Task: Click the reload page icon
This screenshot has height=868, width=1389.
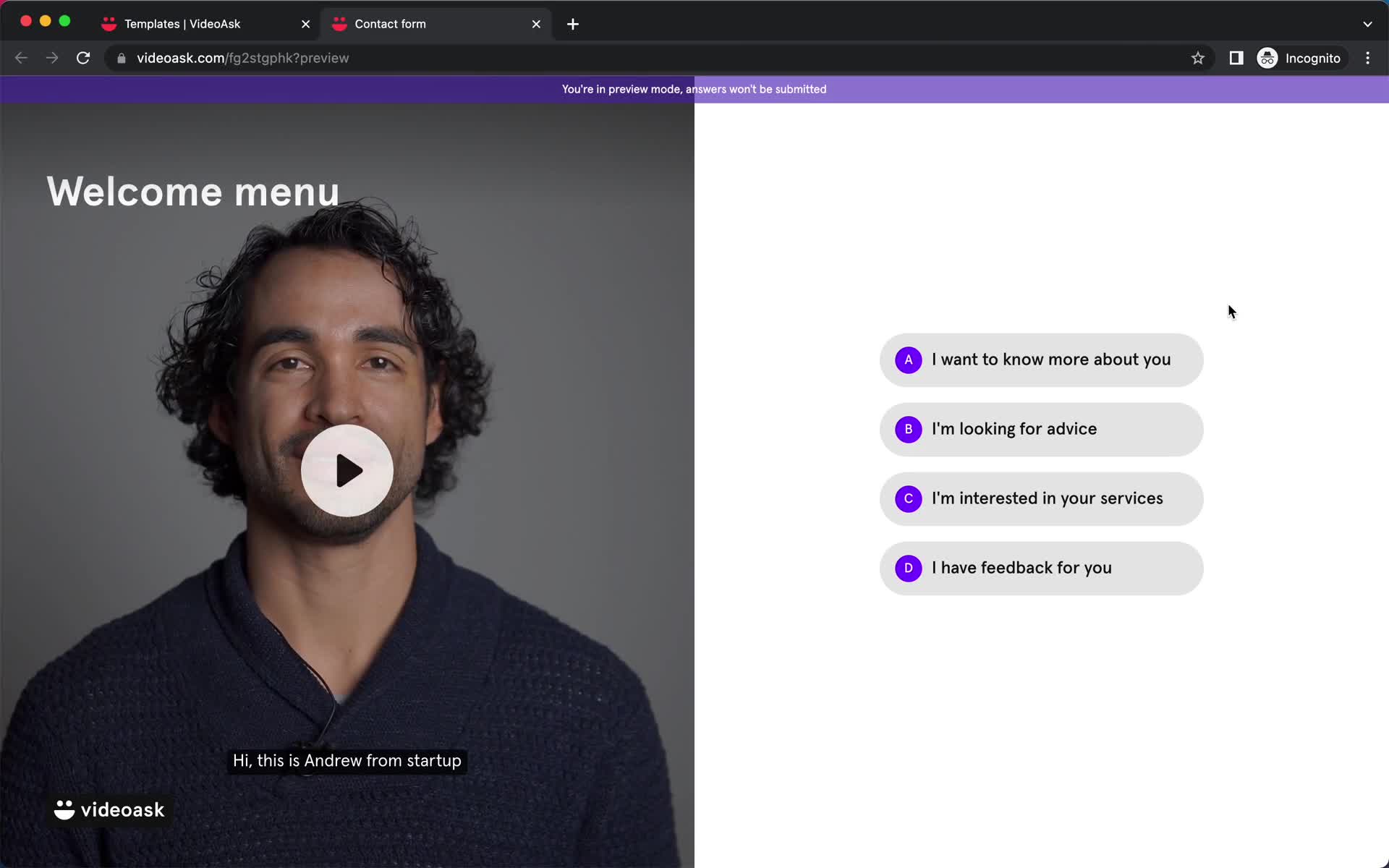Action: [85, 58]
